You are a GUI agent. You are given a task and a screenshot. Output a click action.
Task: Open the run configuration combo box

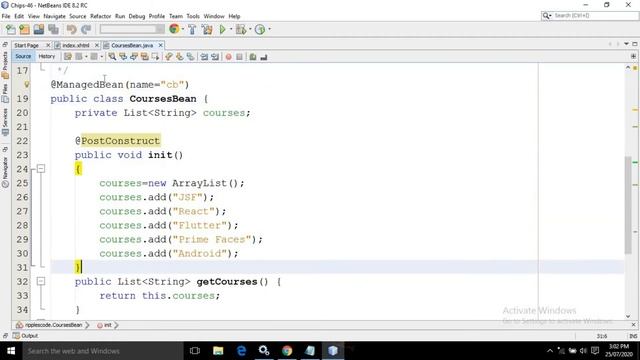[x=132, y=29]
